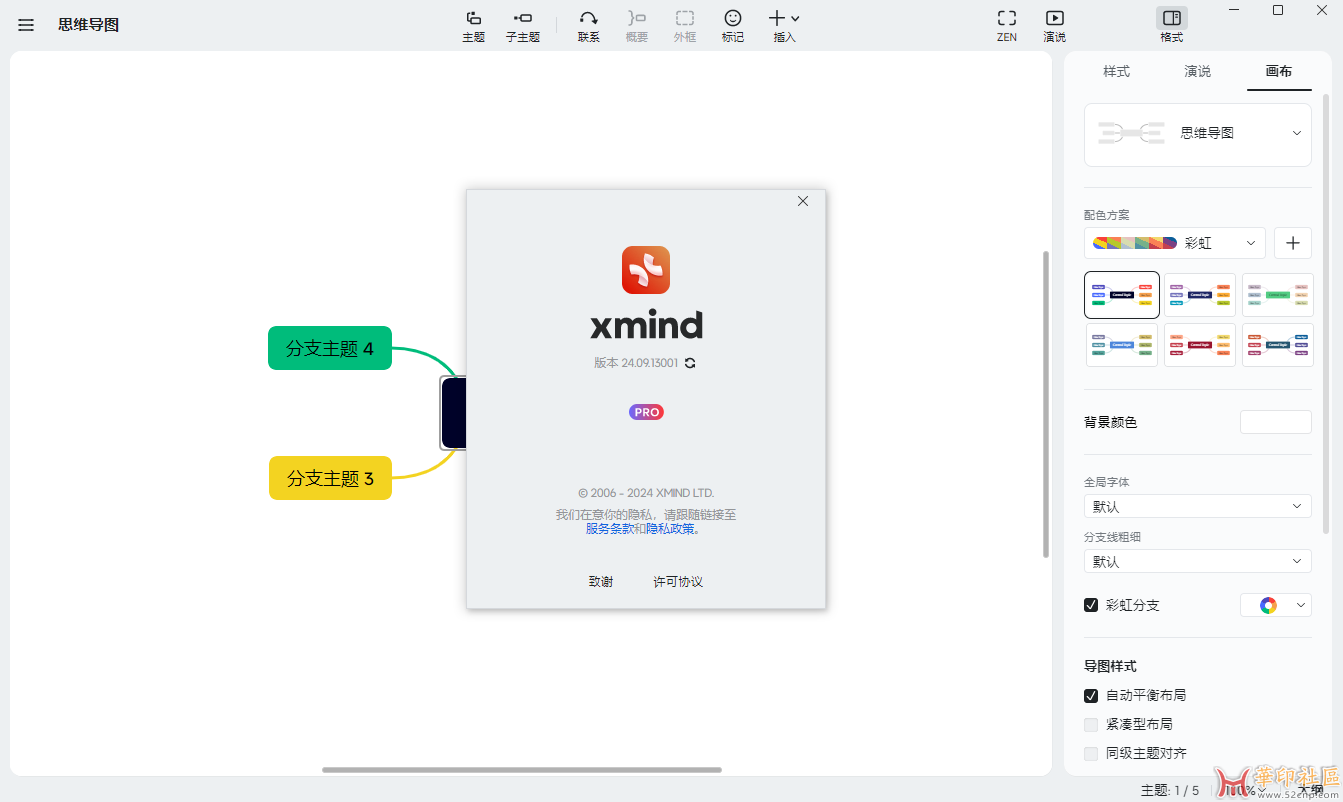Insert a 概要 summary
The image size is (1343, 802).
pos(636,25)
